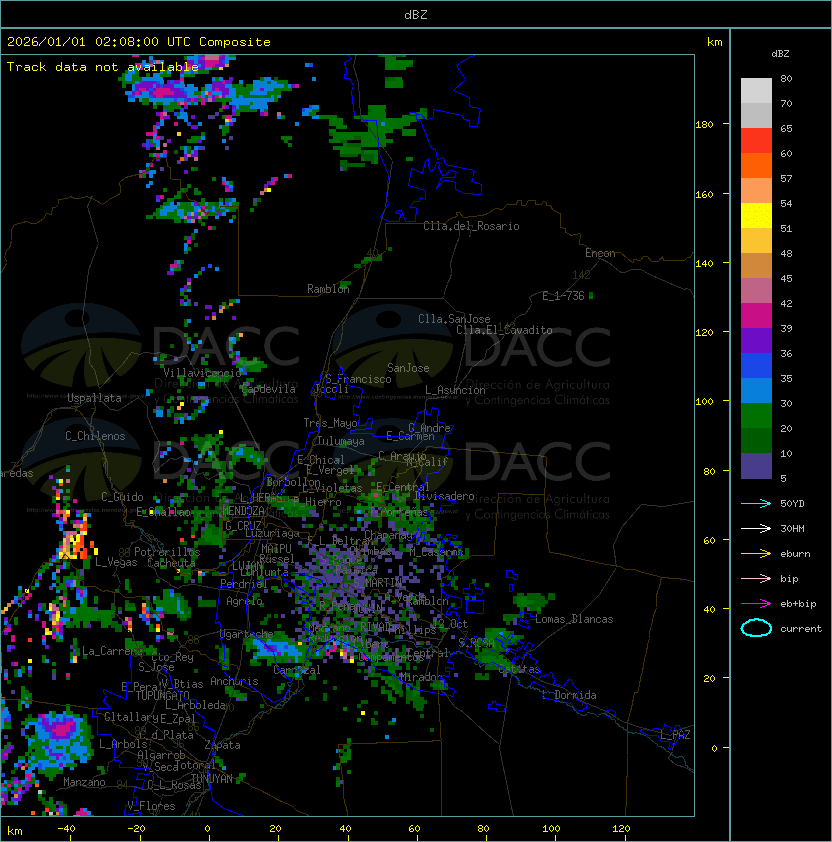Viewport: 832px width, 842px height.
Task: Click the '30HM' legend label
Action: click(792, 528)
